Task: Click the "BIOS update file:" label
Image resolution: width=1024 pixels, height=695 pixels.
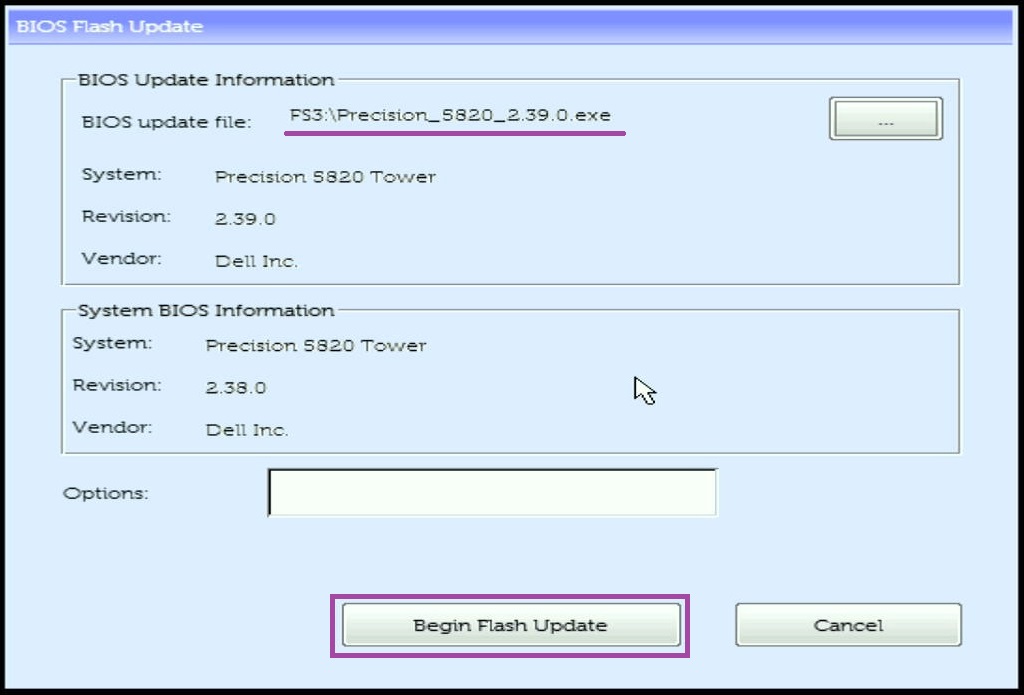Action: [x=166, y=122]
